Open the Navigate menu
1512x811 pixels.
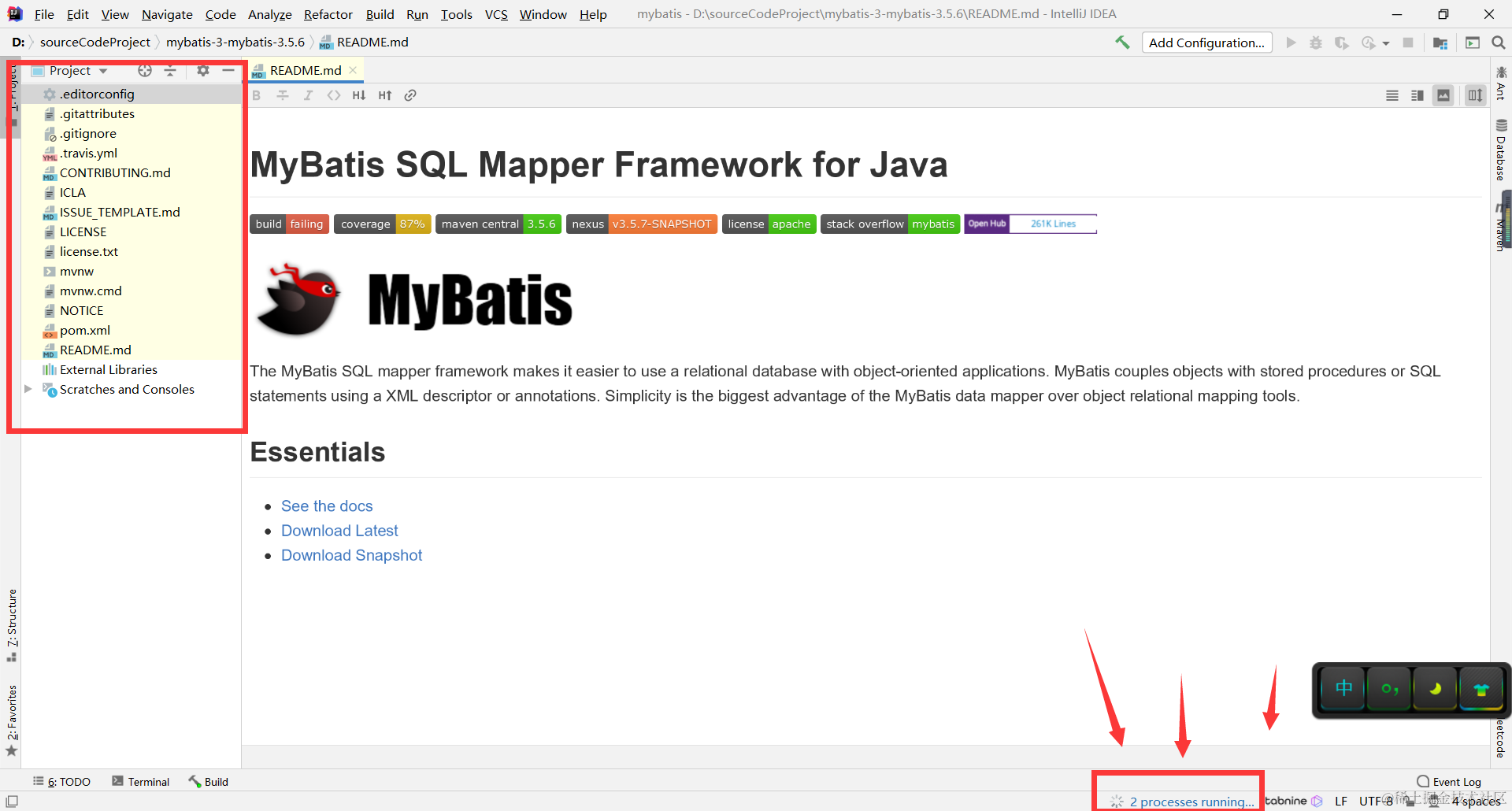(x=167, y=14)
